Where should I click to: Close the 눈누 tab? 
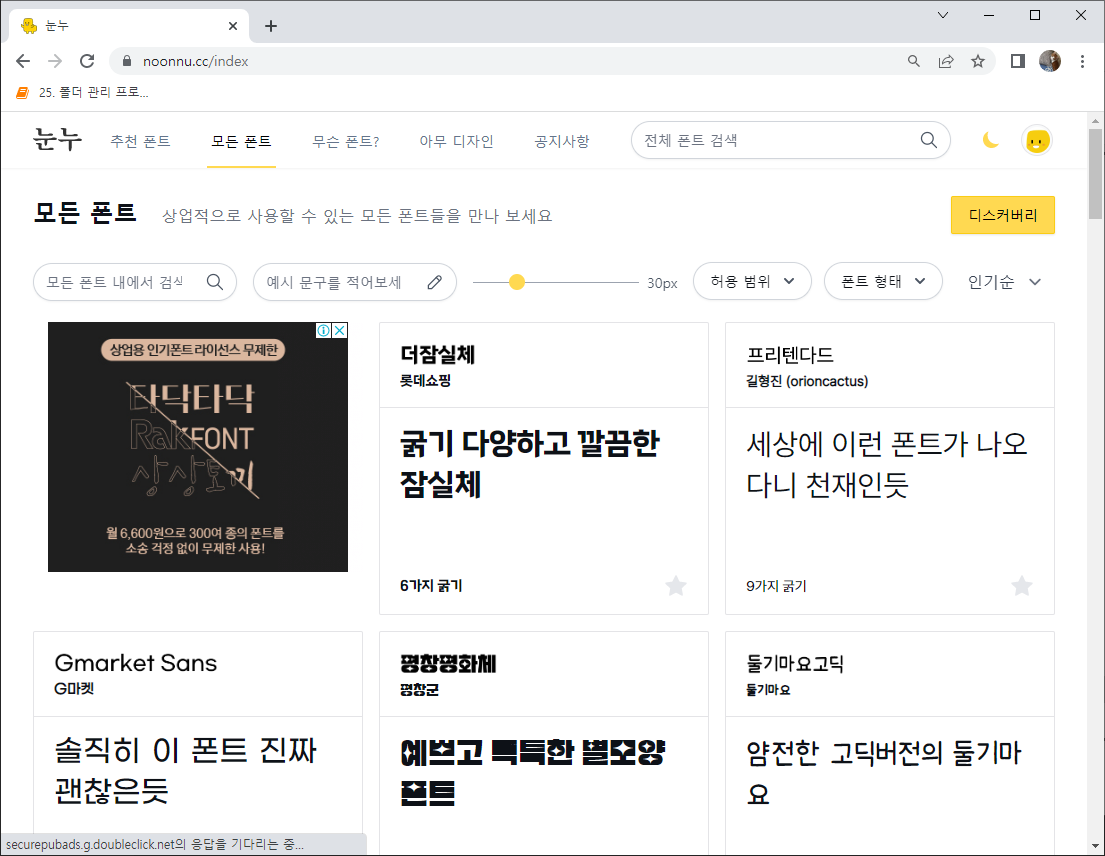(x=233, y=26)
